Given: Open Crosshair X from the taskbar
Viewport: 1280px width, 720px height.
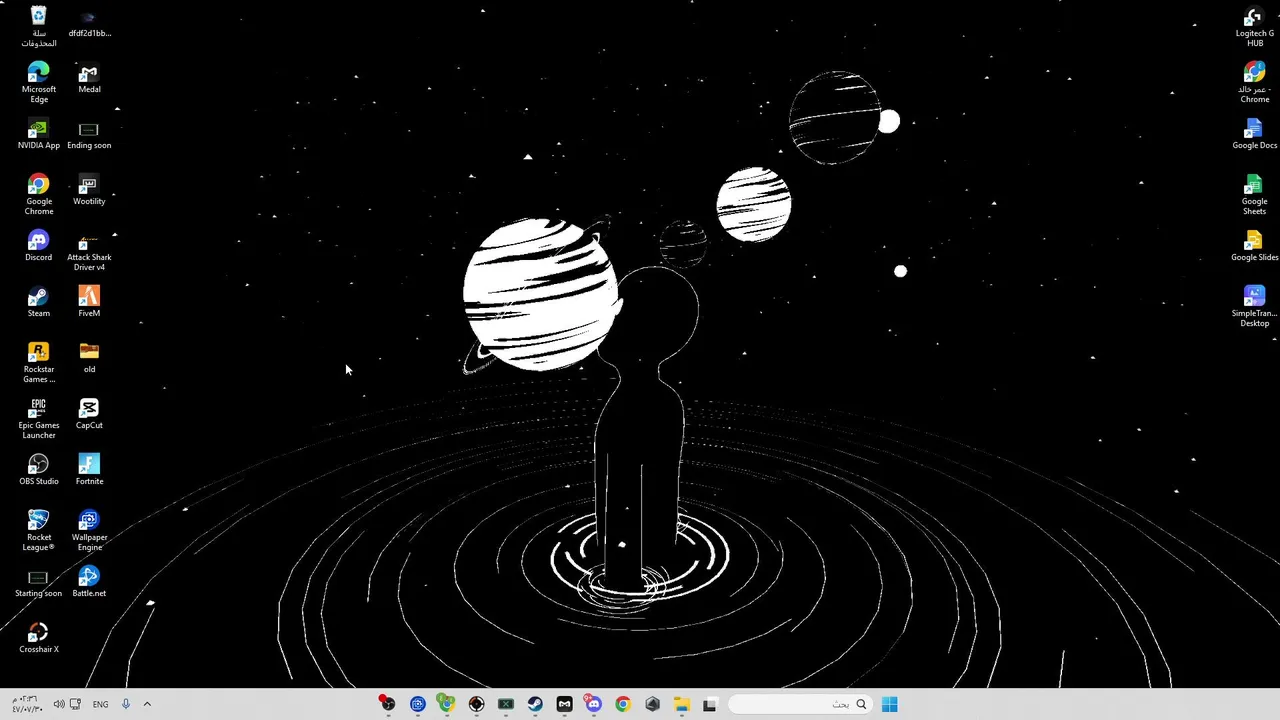Looking at the screenshot, I should [x=476, y=704].
